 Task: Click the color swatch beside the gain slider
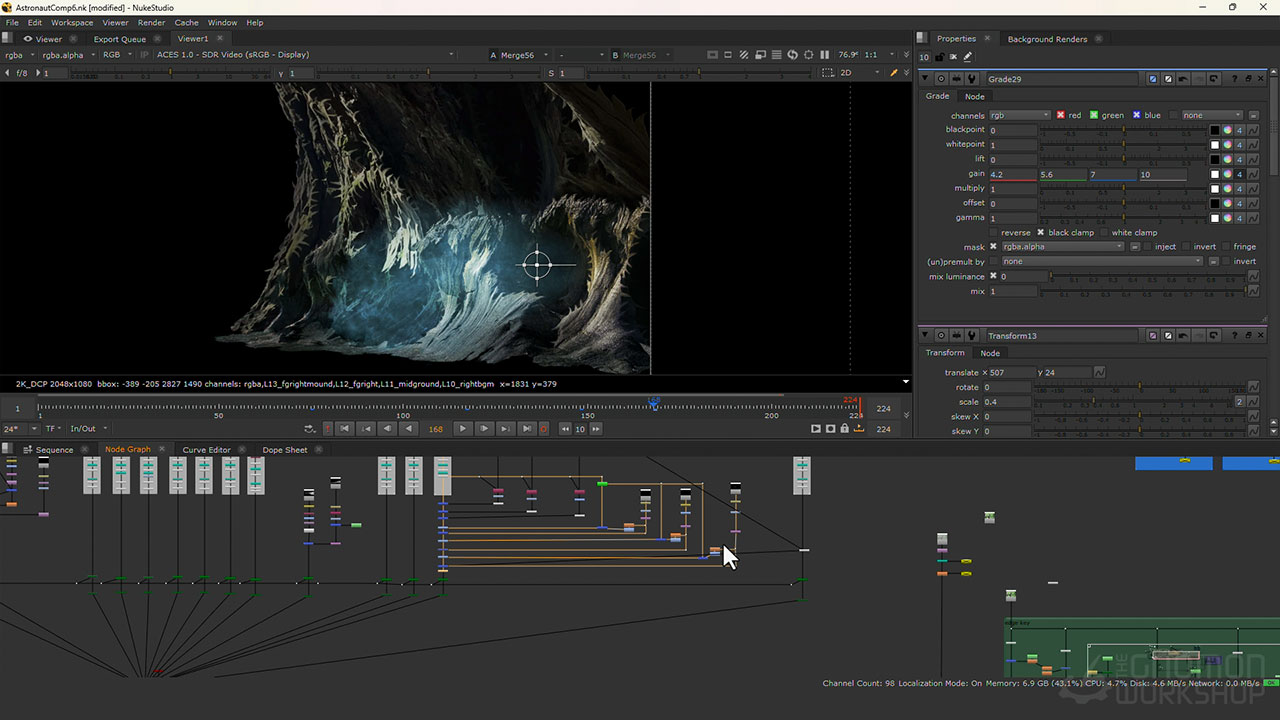pyautogui.click(x=1215, y=175)
